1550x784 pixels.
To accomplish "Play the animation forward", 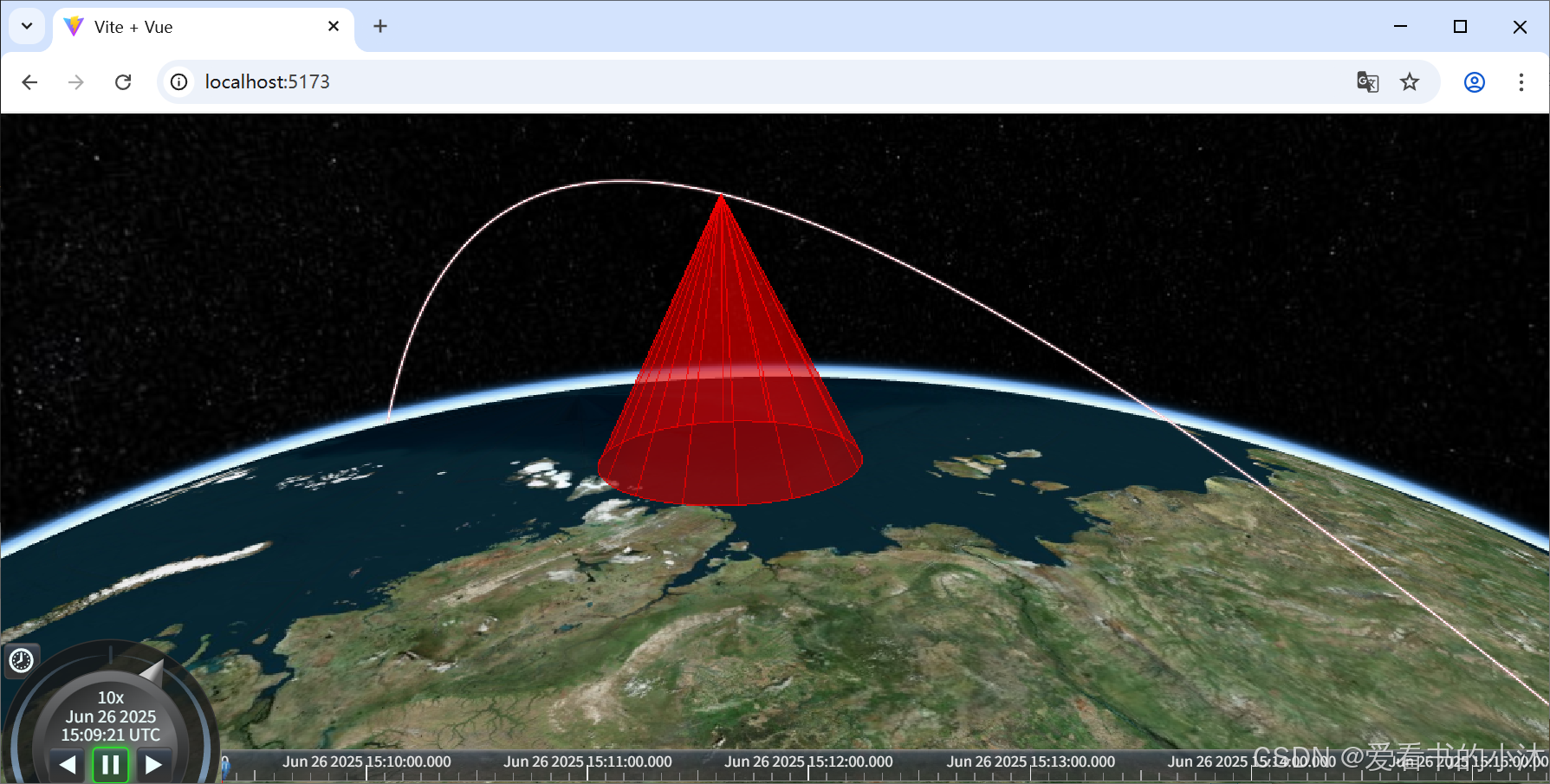I will point(153,765).
